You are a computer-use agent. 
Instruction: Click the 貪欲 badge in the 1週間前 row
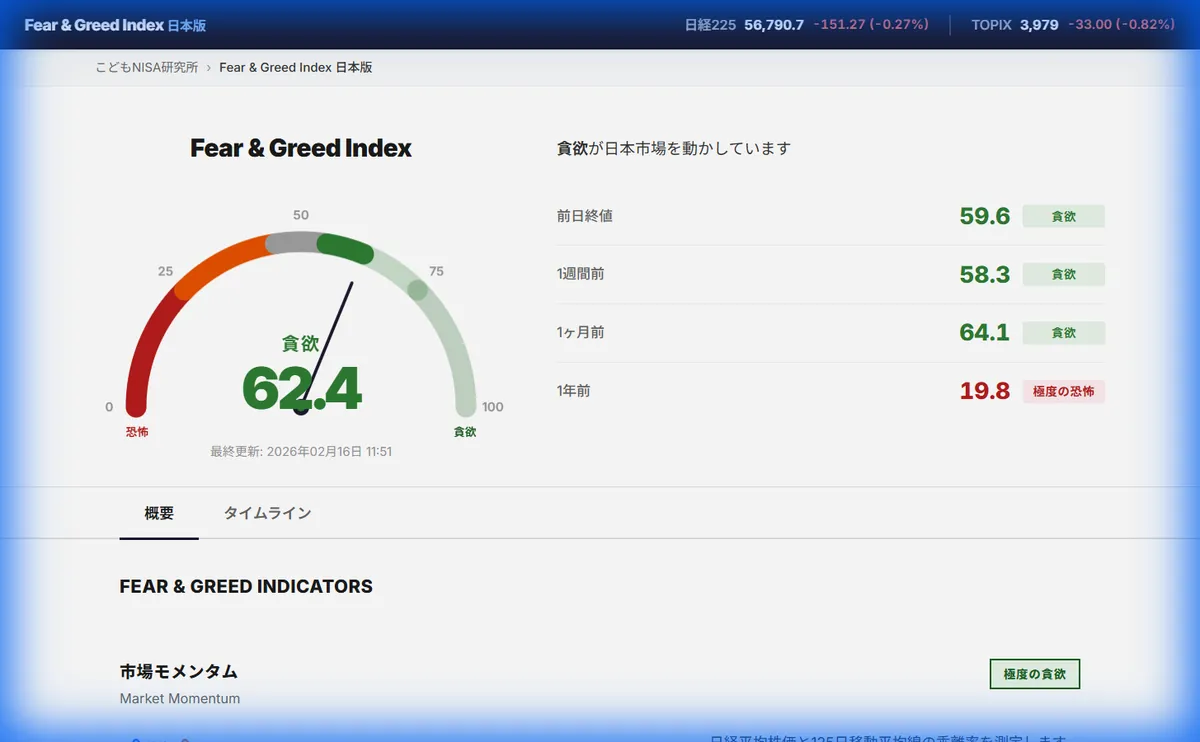1063,274
